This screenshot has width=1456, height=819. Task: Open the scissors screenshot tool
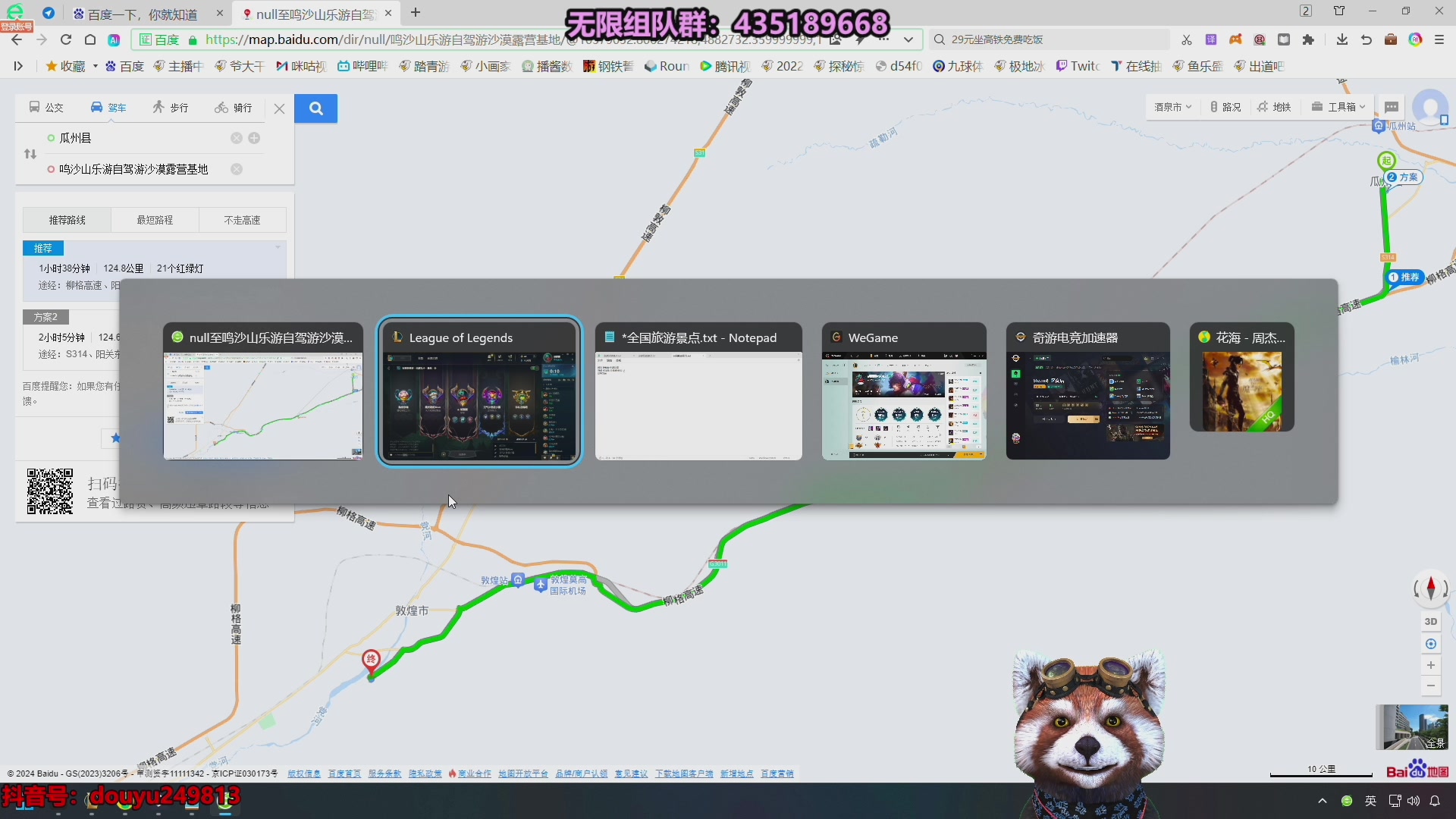(x=1187, y=39)
